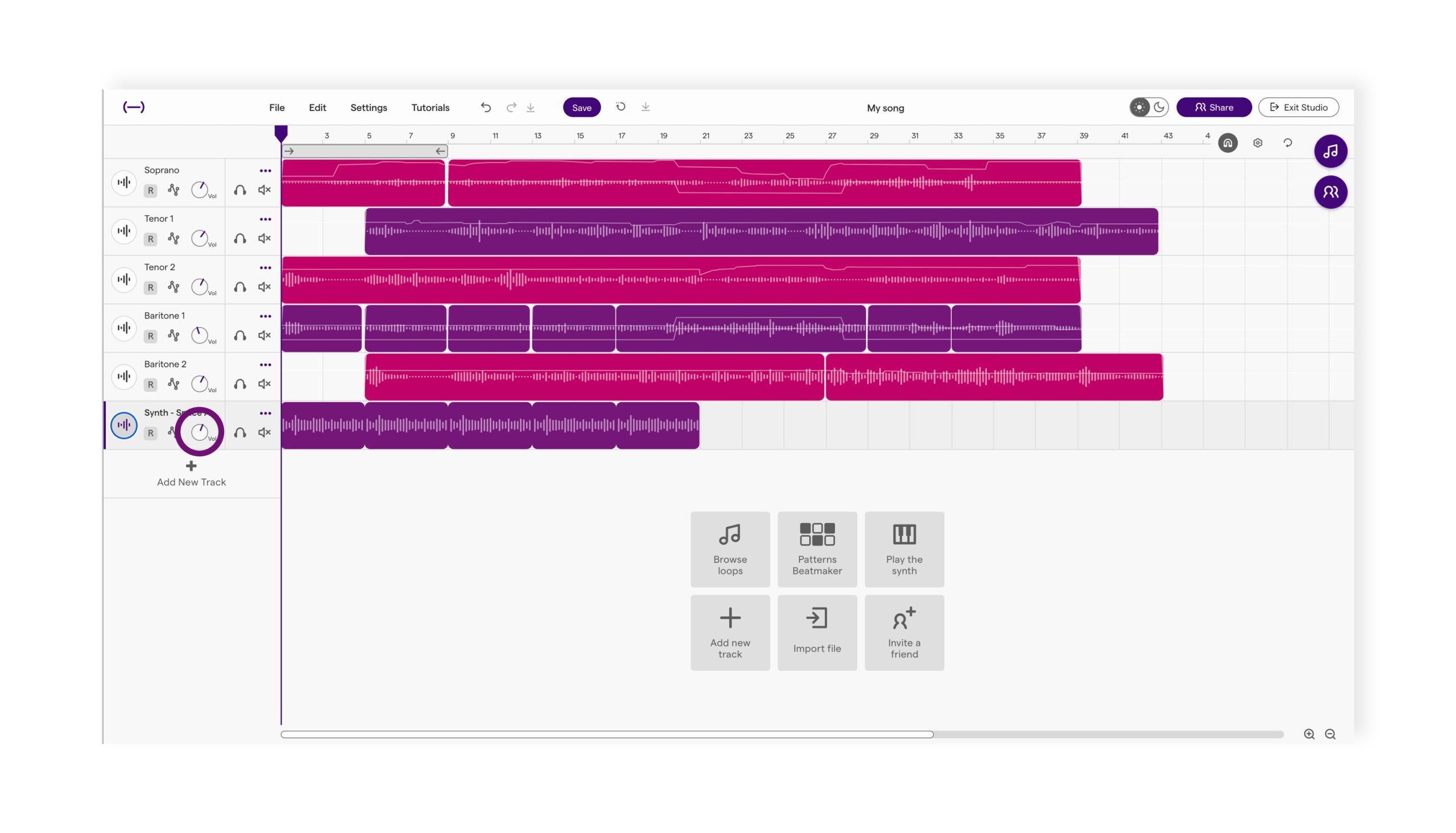
Task: Click the Invite a friend icon
Action: pyautogui.click(x=902, y=618)
